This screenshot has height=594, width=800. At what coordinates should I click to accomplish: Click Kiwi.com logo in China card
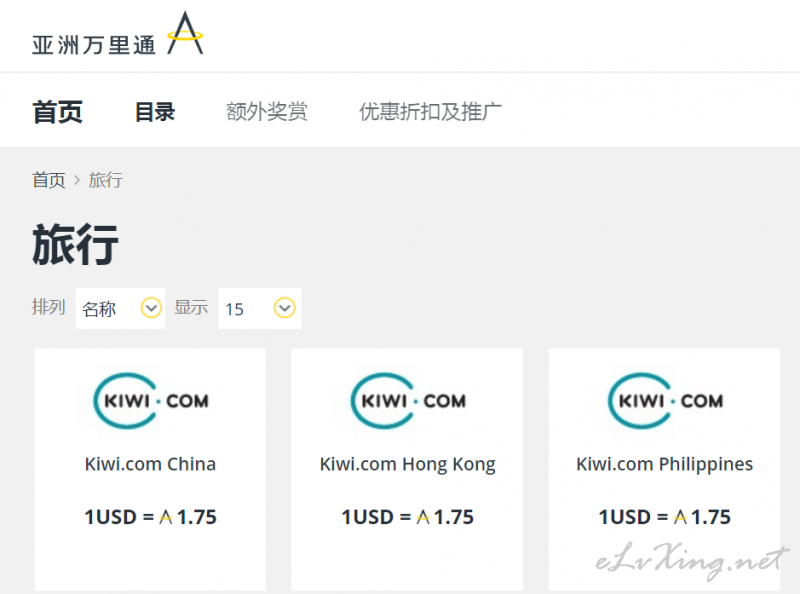151,401
